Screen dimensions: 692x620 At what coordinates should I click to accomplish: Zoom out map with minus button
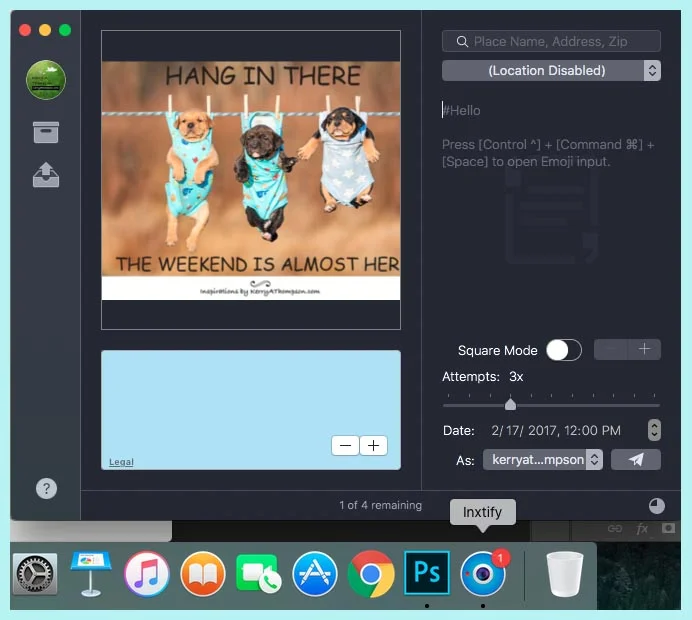[x=345, y=446]
